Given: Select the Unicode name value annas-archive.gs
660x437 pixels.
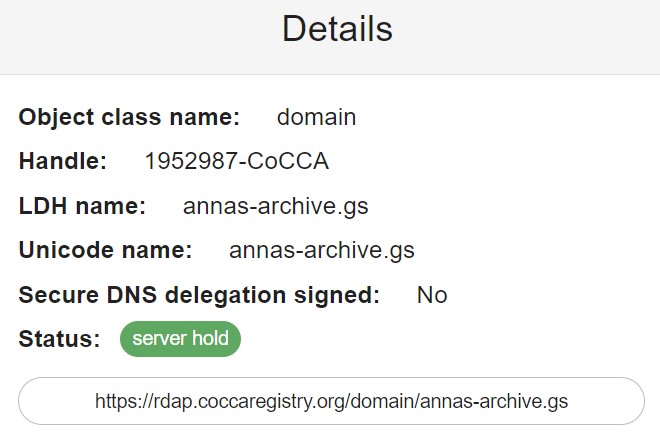Looking at the screenshot, I should [x=321, y=250].
